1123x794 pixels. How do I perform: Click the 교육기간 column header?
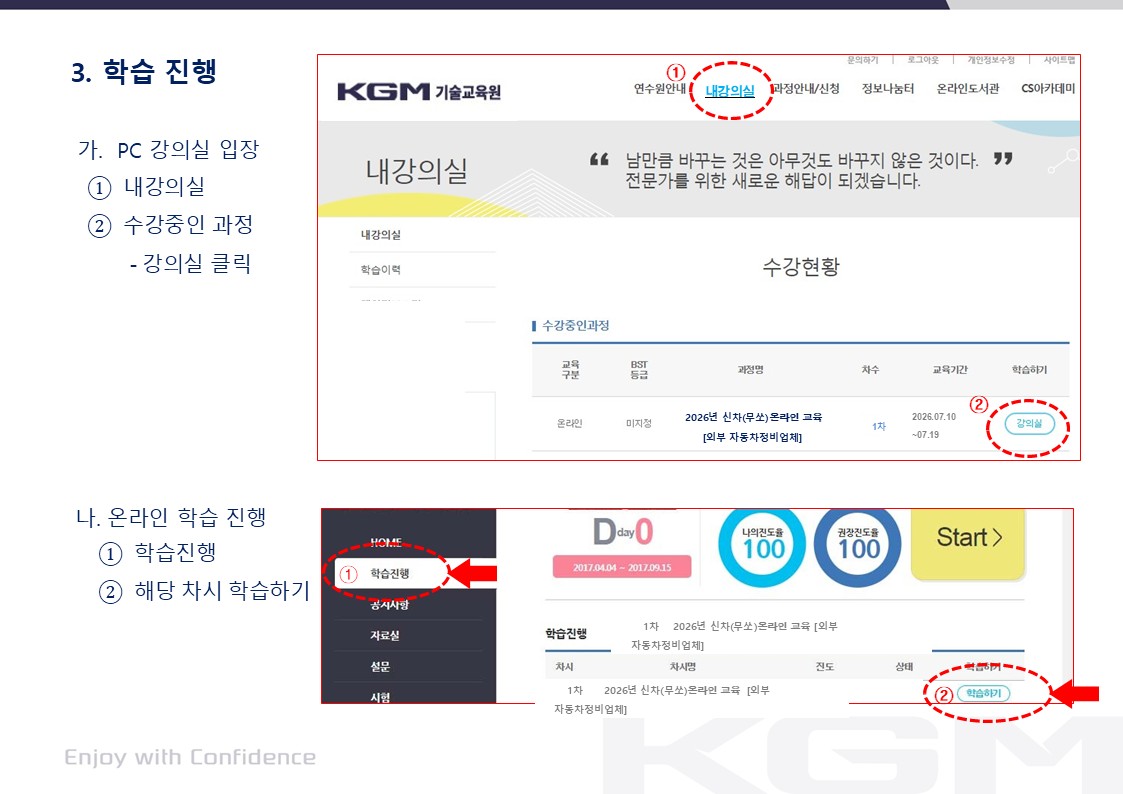pyautogui.click(x=950, y=369)
